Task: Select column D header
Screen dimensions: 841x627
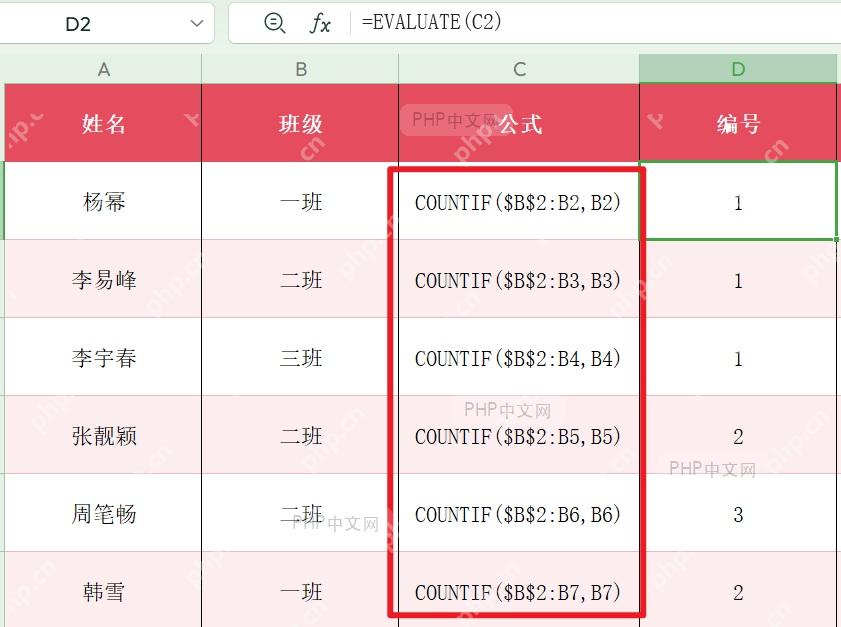Action: click(738, 69)
